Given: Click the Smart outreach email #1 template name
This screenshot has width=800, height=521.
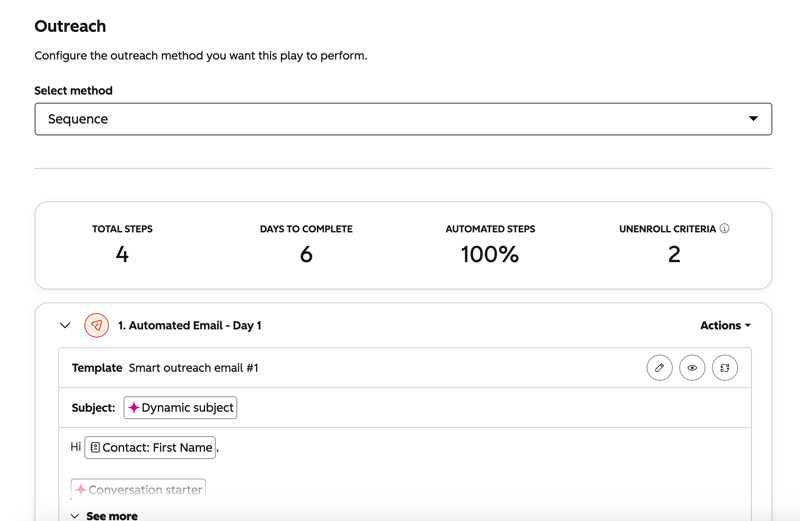Looking at the screenshot, I should tap(193, 368).
